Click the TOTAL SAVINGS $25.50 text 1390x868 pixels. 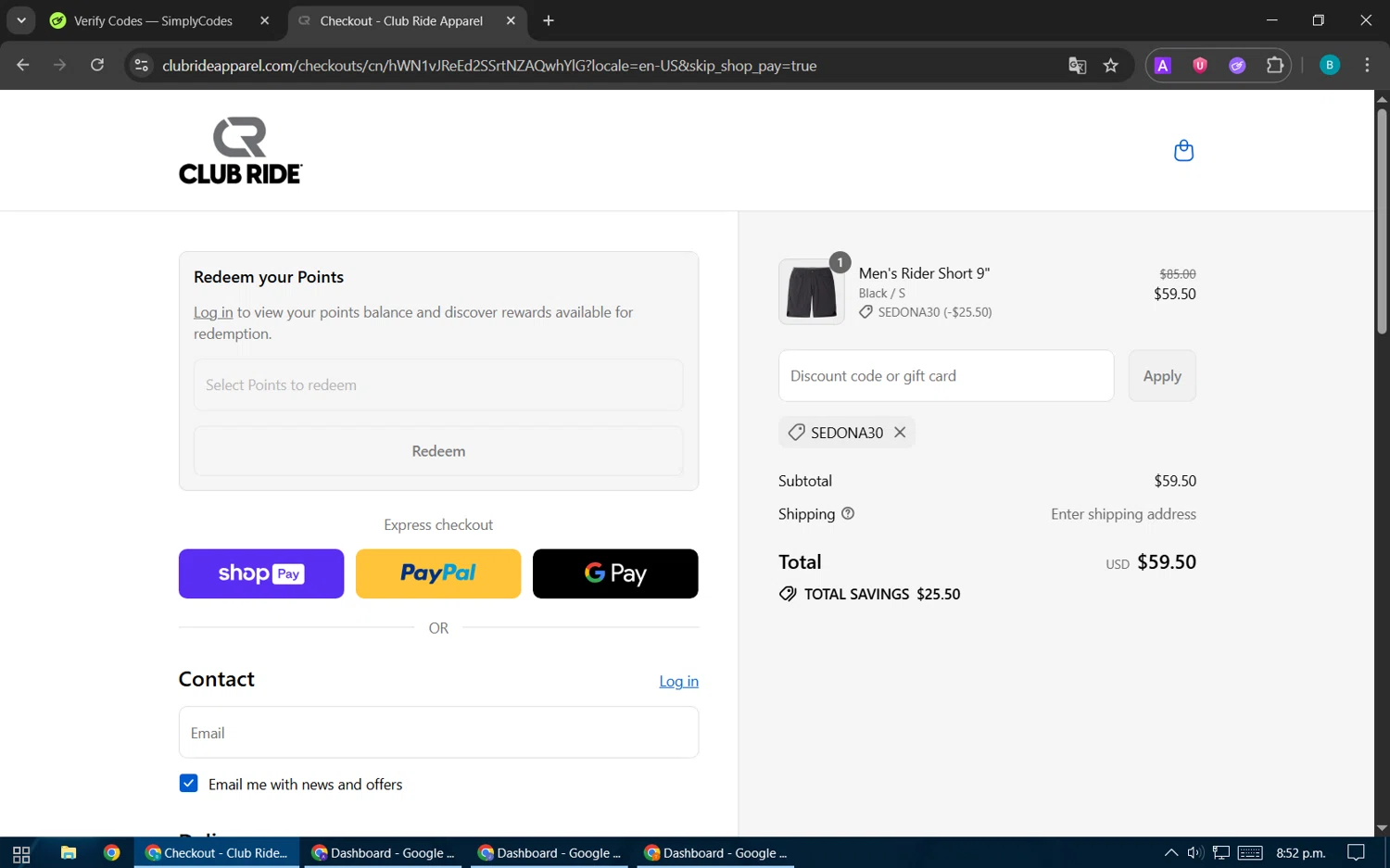coord(881,594)
